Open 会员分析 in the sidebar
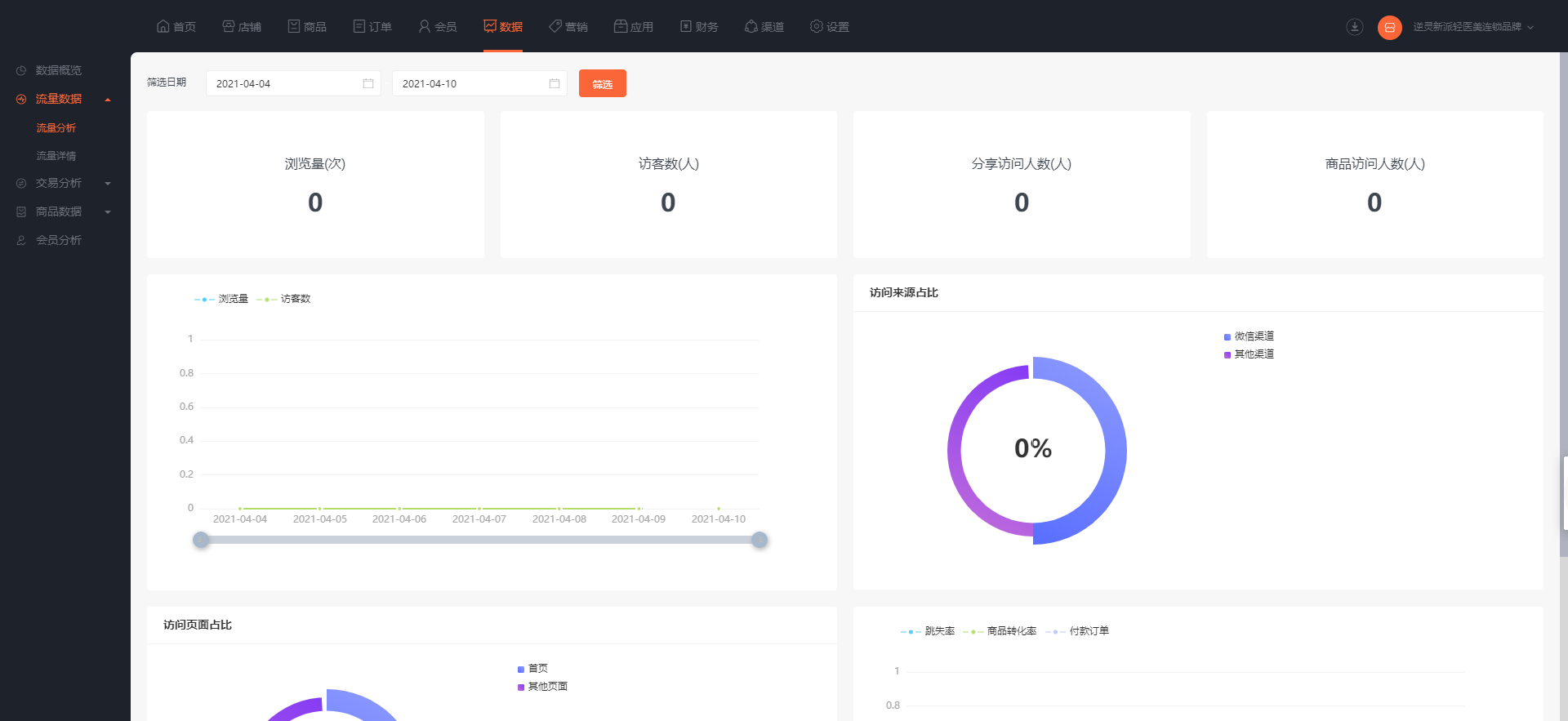 59,240
